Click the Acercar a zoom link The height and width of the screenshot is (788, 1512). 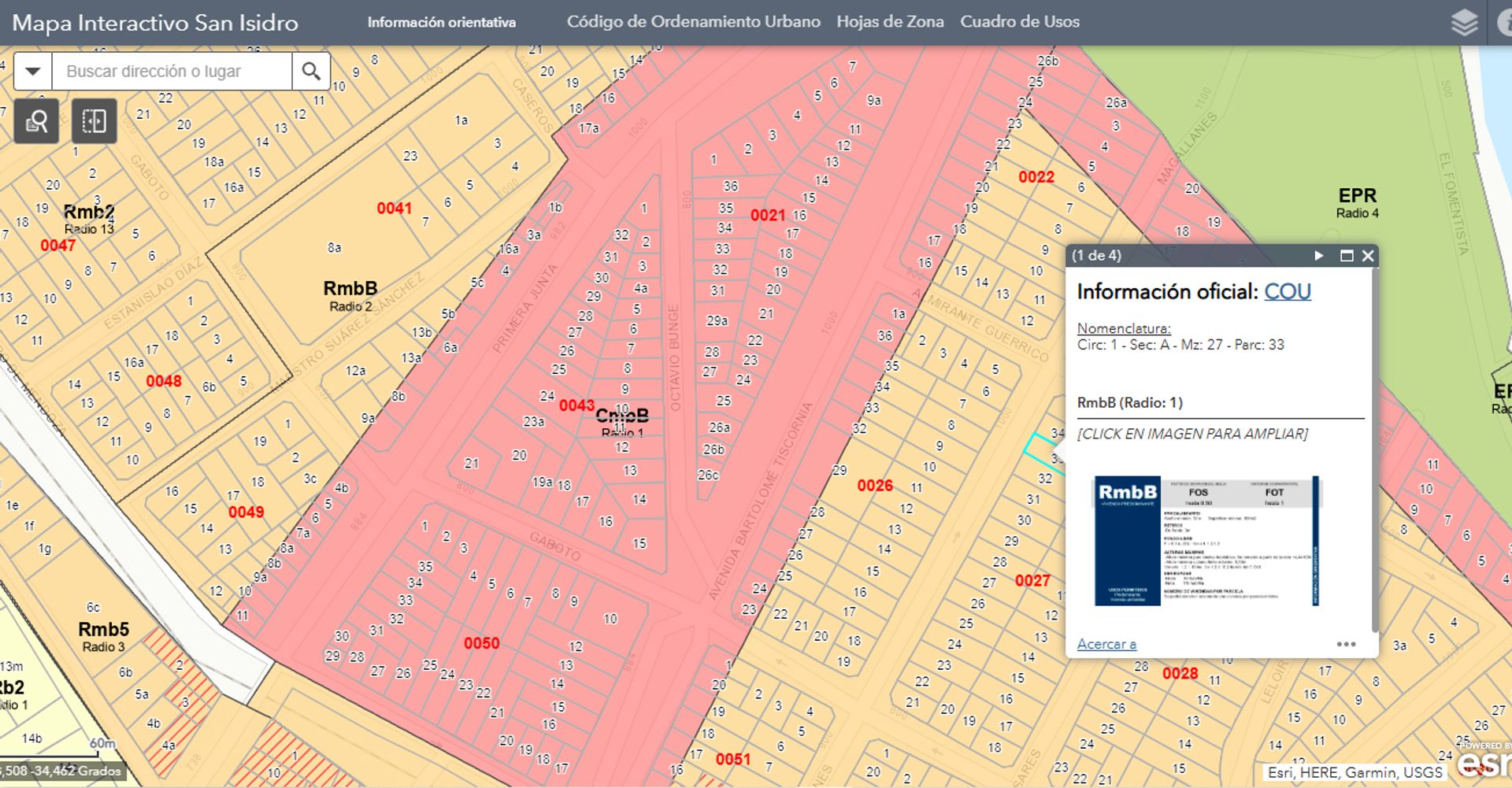click(1106, 644)
